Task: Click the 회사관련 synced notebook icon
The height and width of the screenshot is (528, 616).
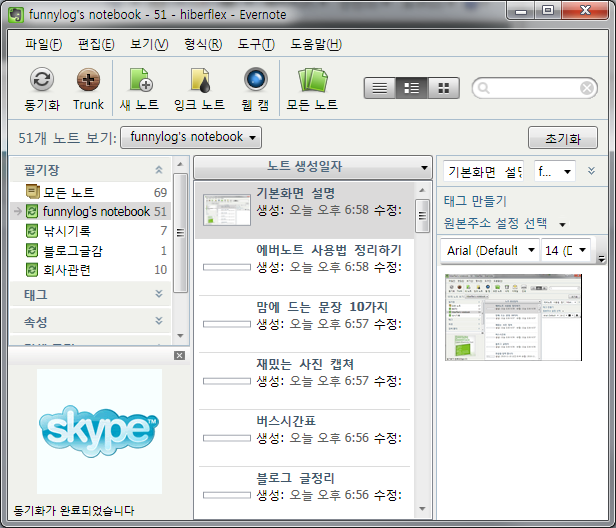Action: click(x=32, y=270)
